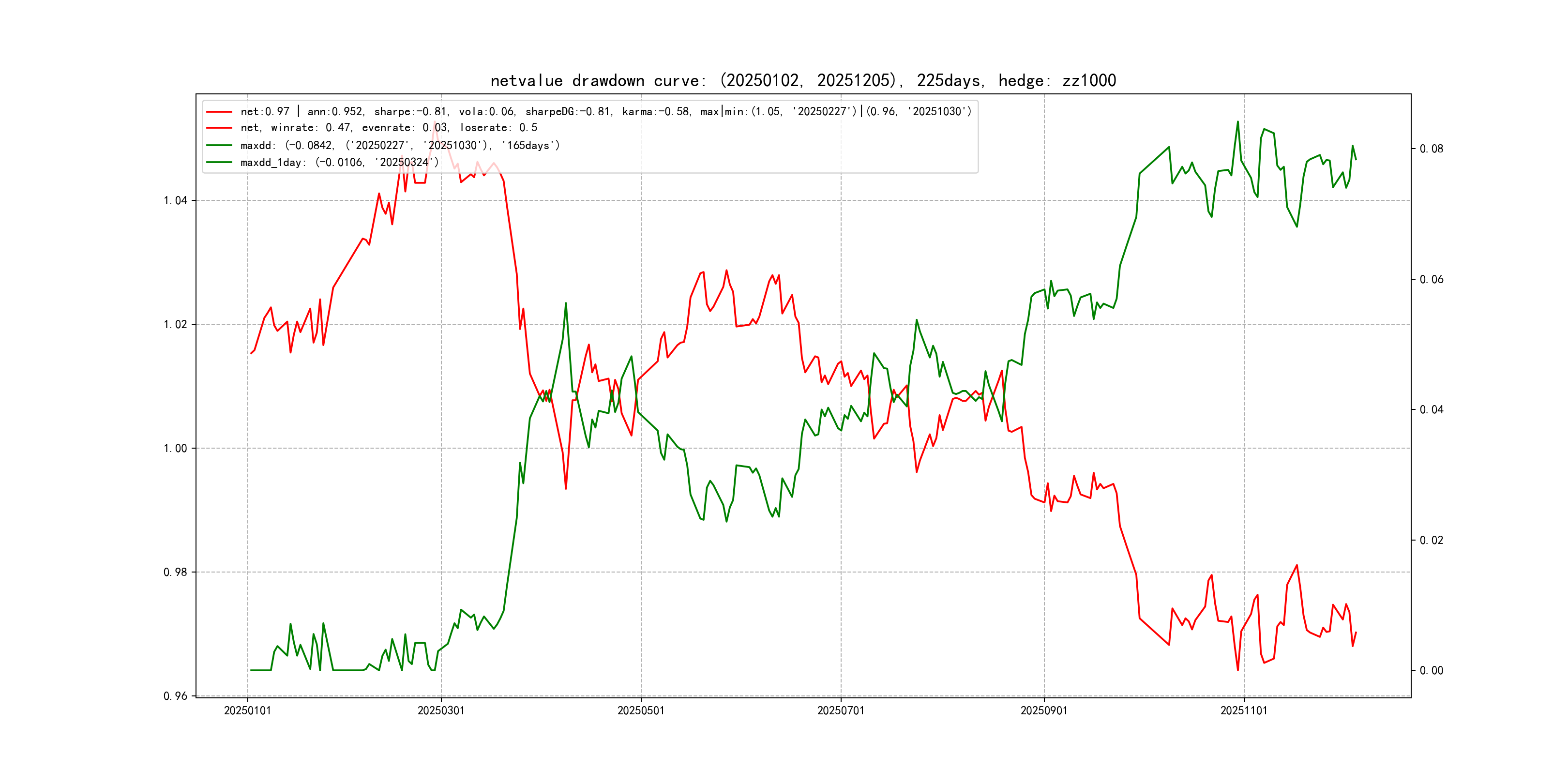Screen dimensions: 1568x784
Task: Click the x-axis label 20250901
Action: (1044, 711)
